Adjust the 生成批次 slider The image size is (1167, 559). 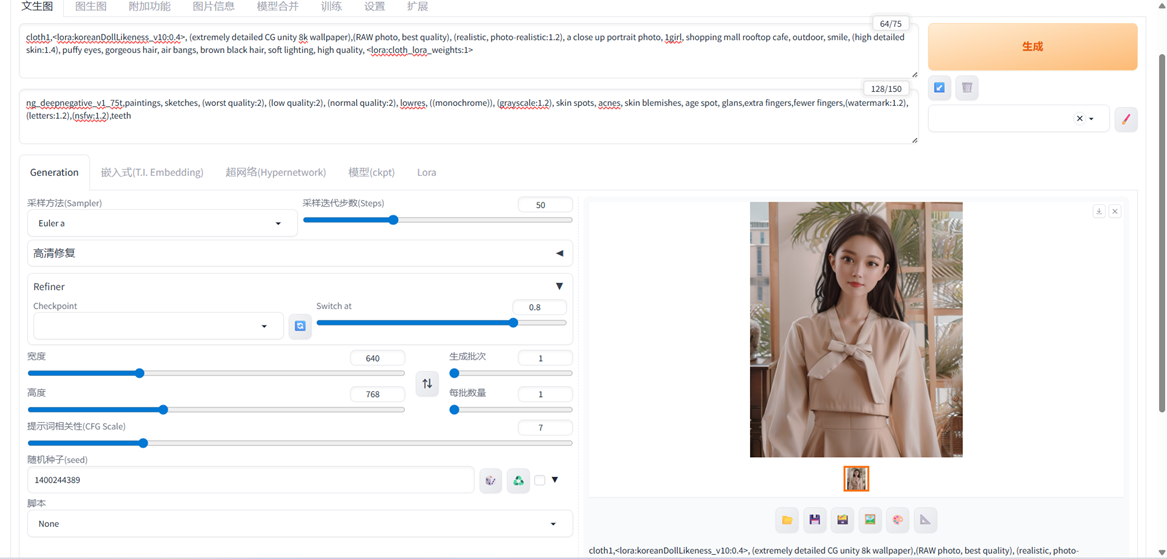point(511,373)
